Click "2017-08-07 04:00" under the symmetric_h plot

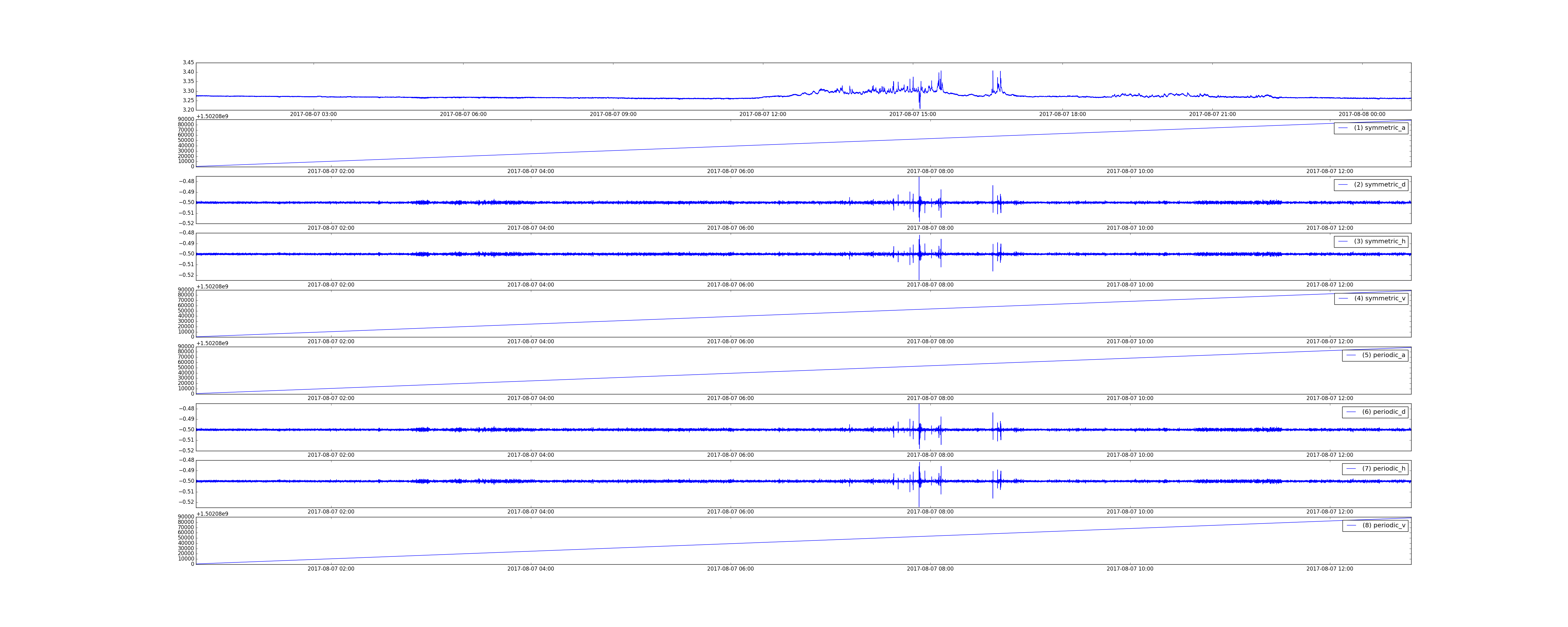(531, 285)
